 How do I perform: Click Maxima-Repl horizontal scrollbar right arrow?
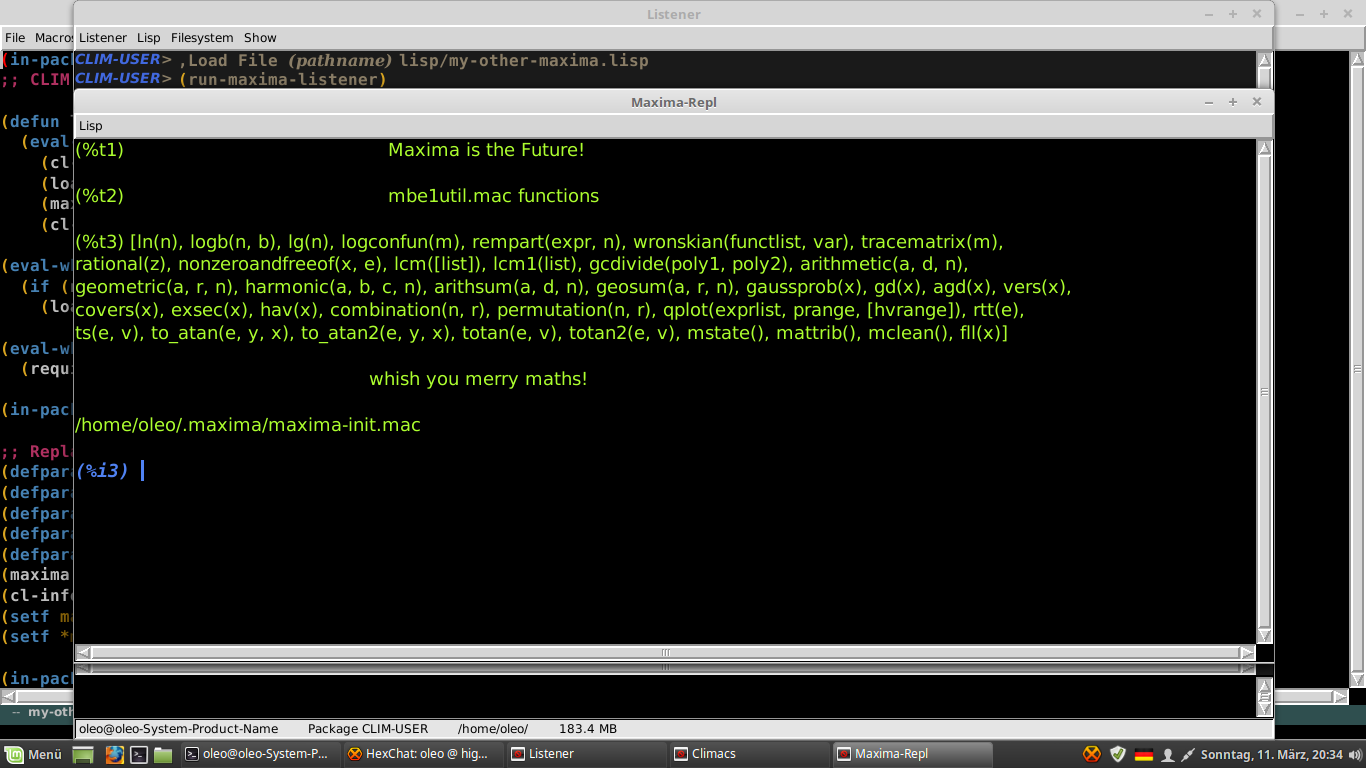1247,653
